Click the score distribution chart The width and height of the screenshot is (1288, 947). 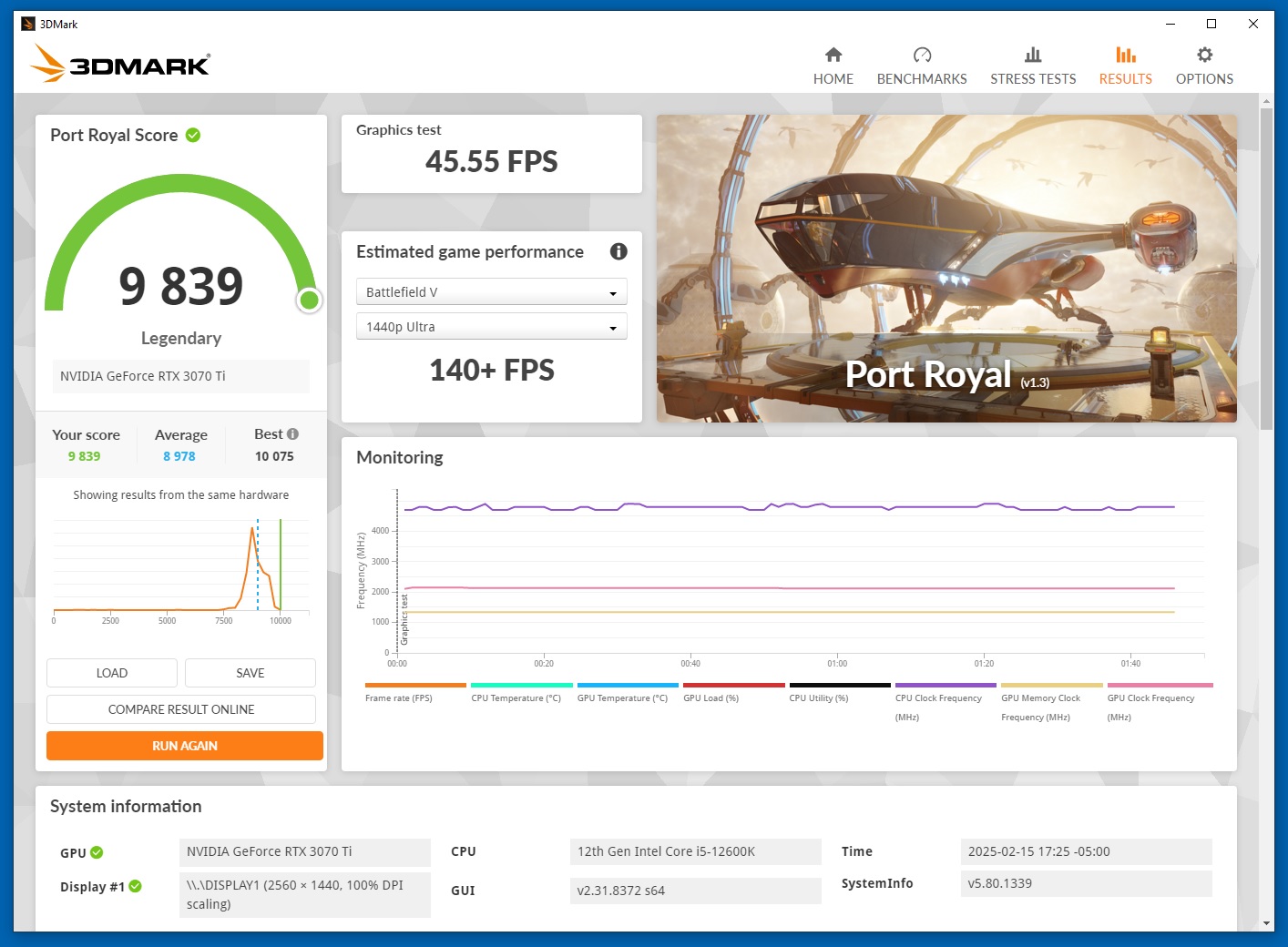pos(181,571)
